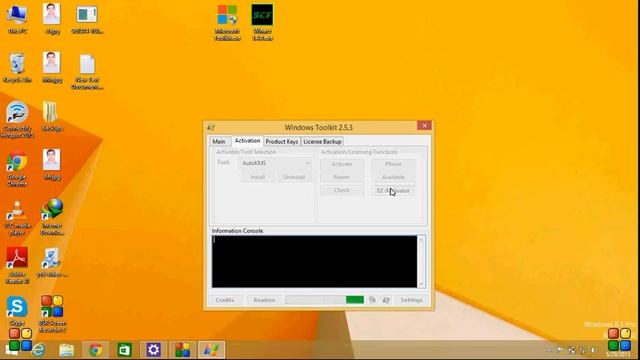Switch to Chrome in the taskbar

[96, 350]
